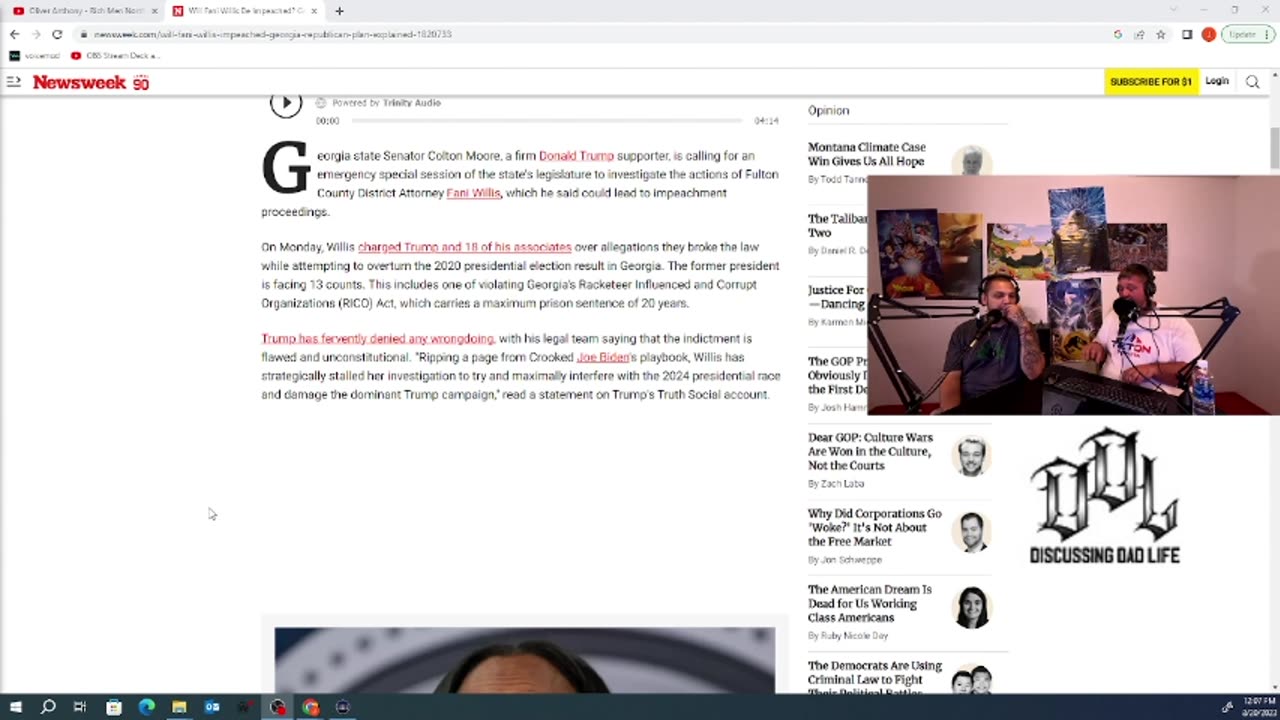Open Outlook from taskbar
Screen dimensions: 1280x720
coord(212,707)
